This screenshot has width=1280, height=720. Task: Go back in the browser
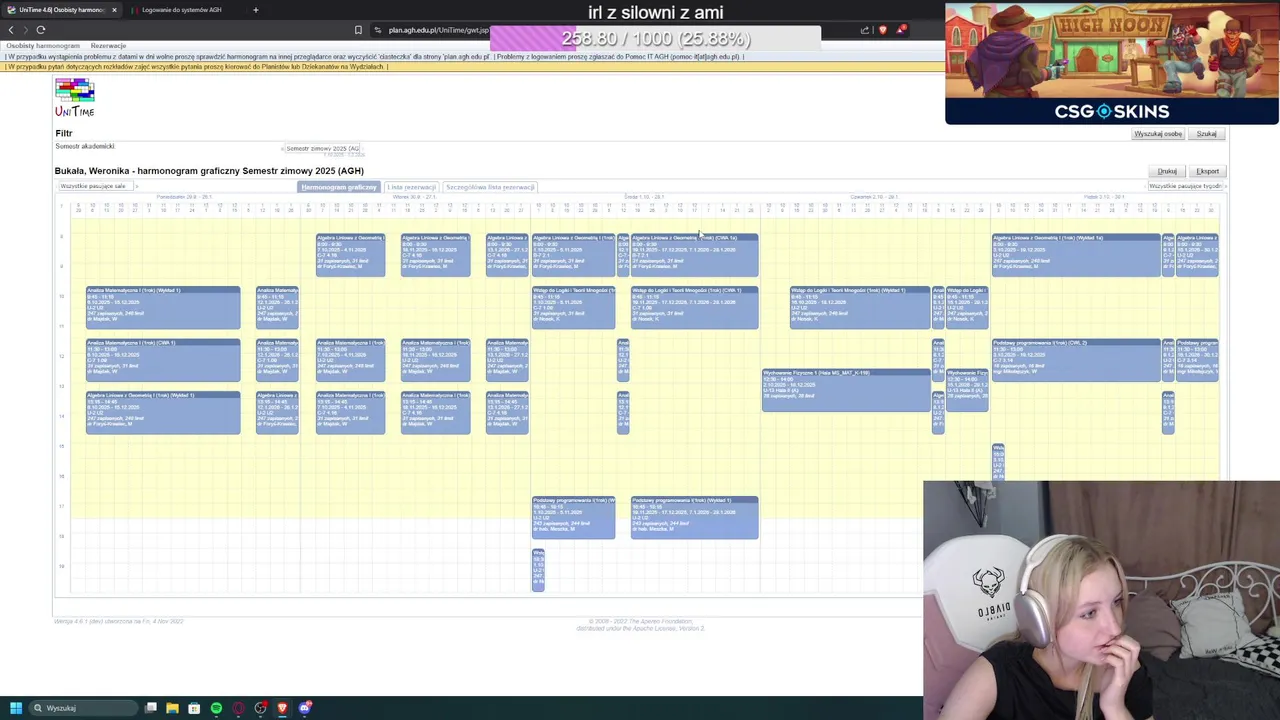[x=11, y=30]
